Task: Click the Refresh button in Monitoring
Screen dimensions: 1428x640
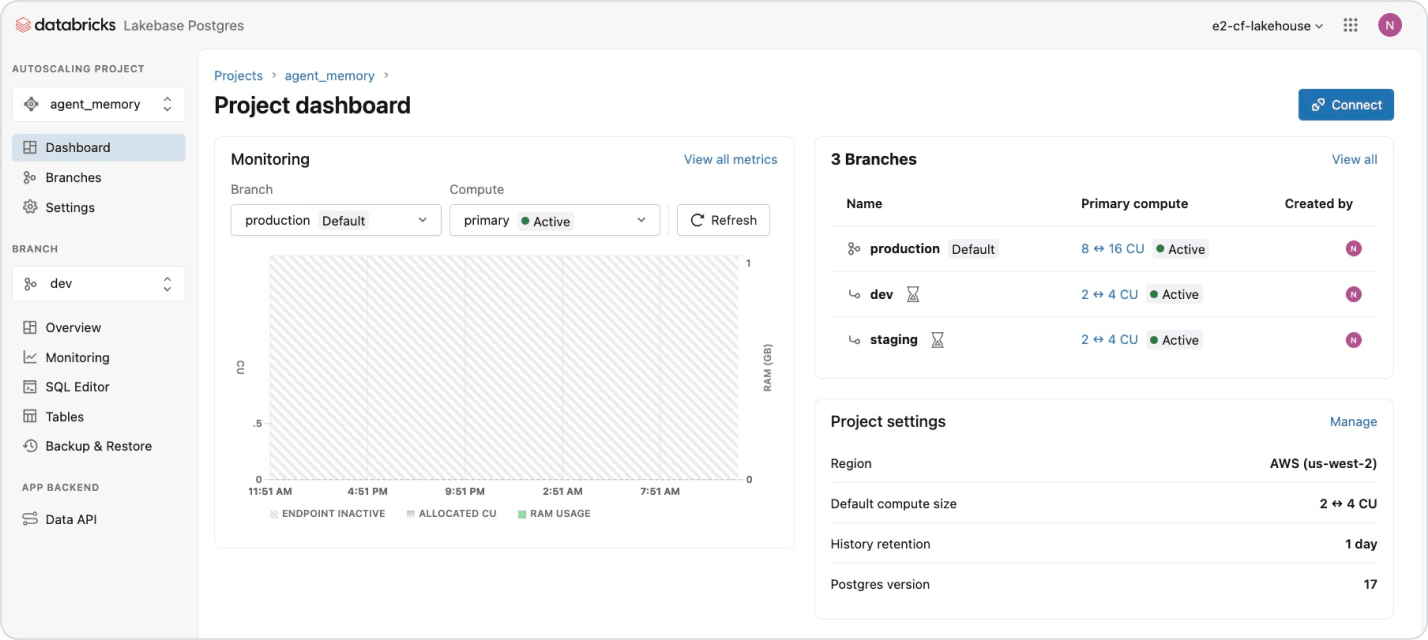Action: (x=723, y=220)
